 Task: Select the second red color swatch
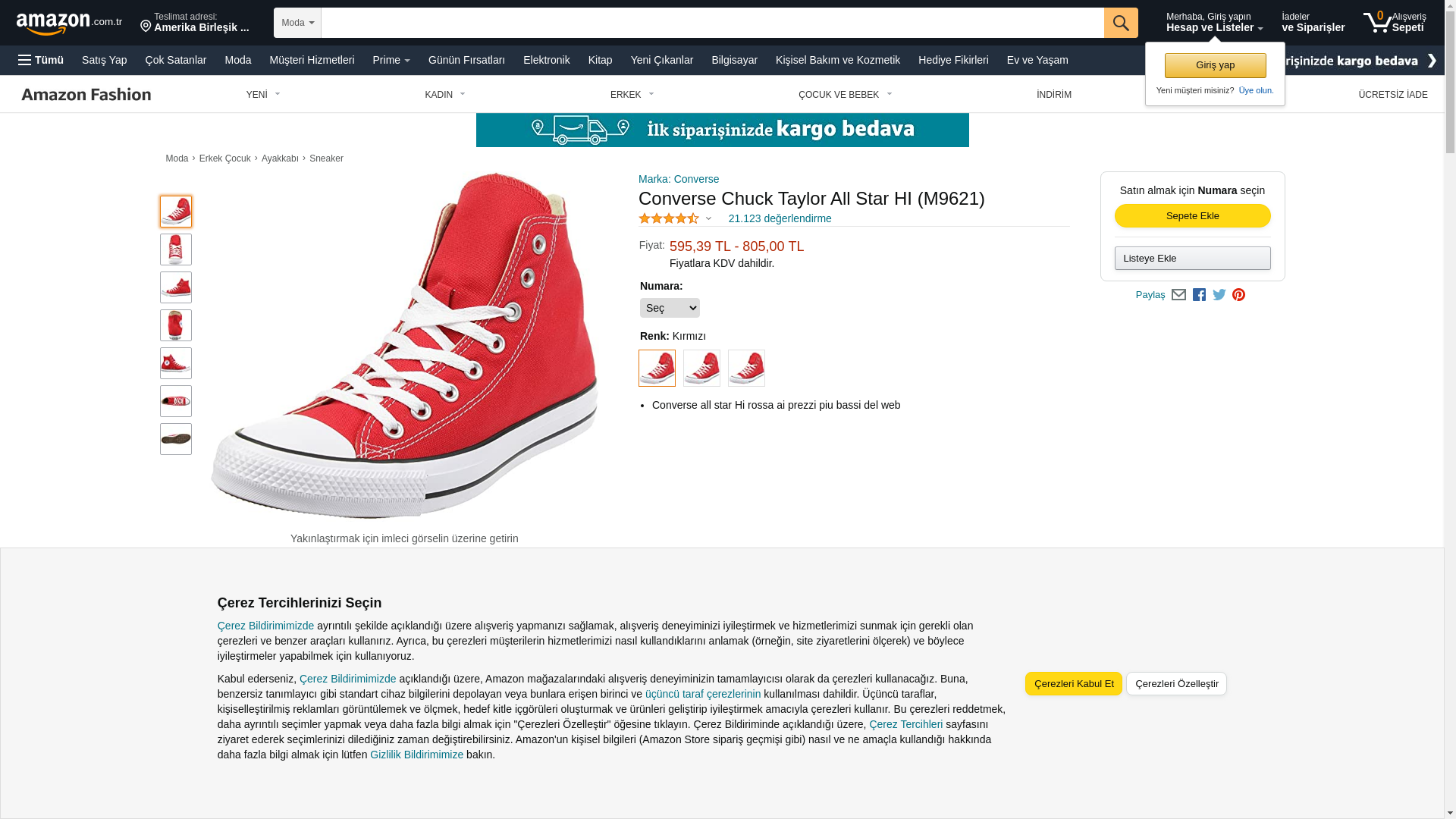point(701,368)
